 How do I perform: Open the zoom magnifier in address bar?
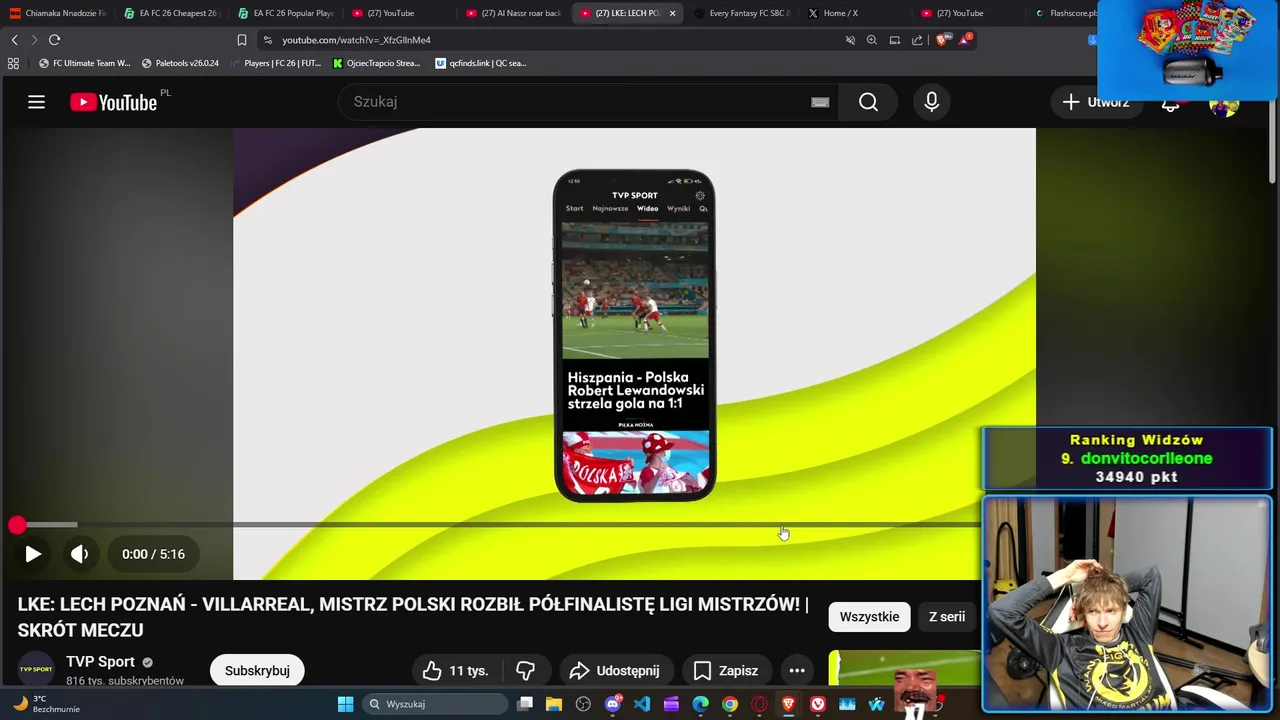tap(872, 40)
